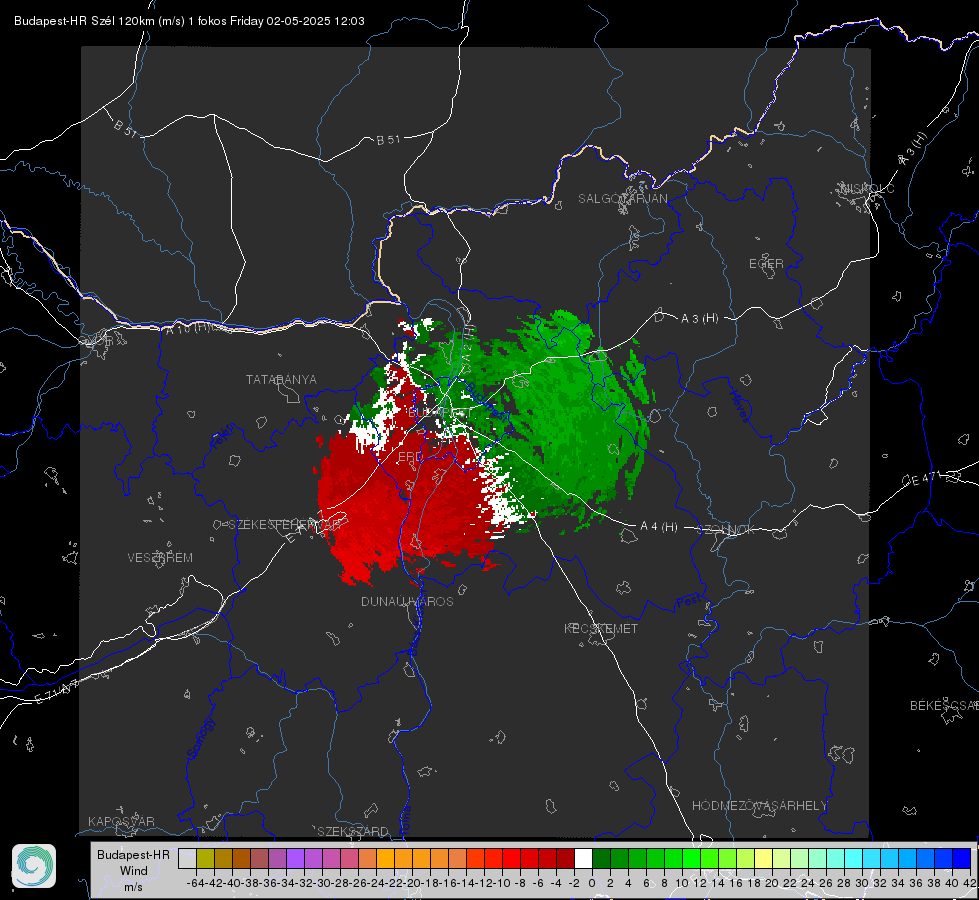Click the 'A 4 (H)' road label

659,527
